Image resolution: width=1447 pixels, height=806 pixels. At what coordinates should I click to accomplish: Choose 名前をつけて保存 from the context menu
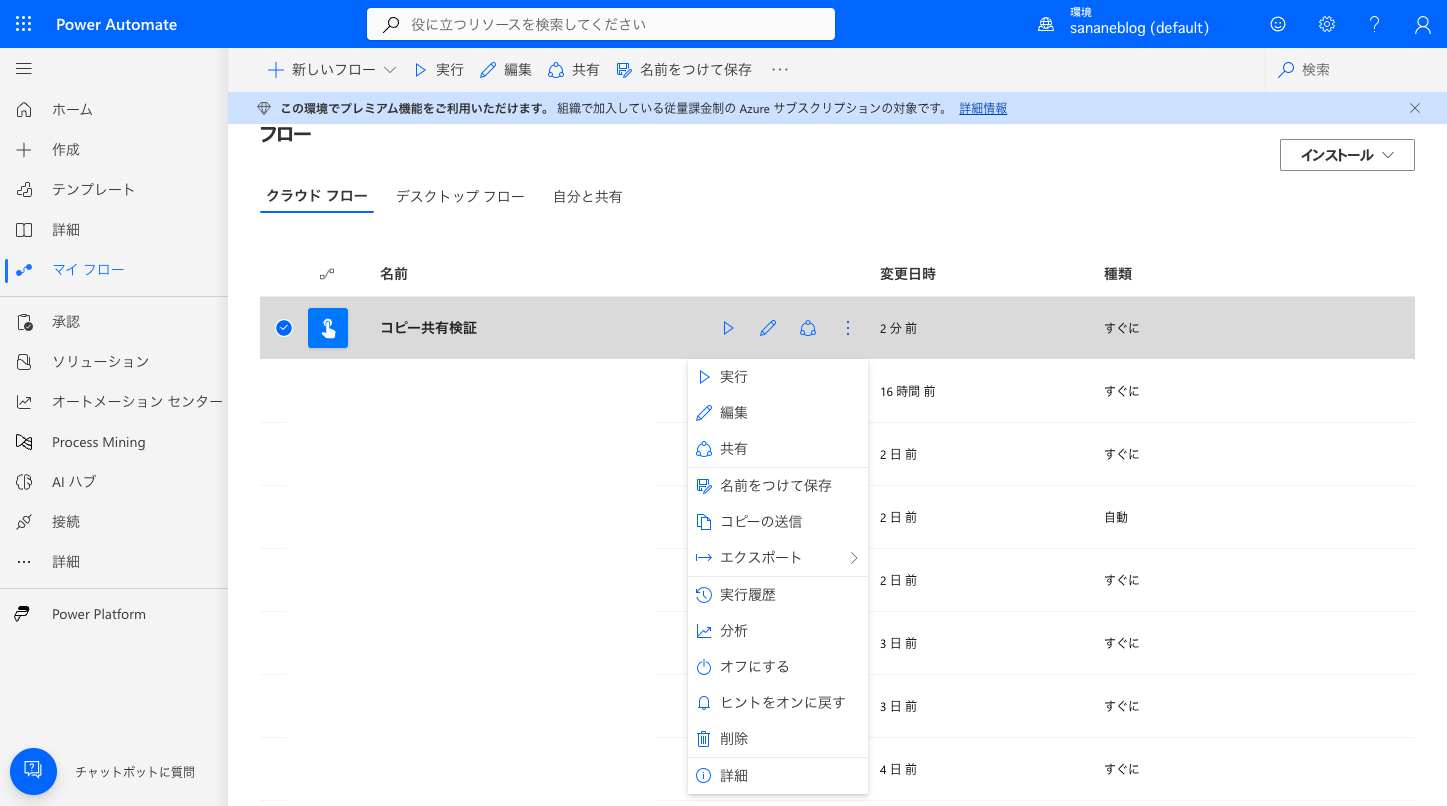click(x=778, y=486)
